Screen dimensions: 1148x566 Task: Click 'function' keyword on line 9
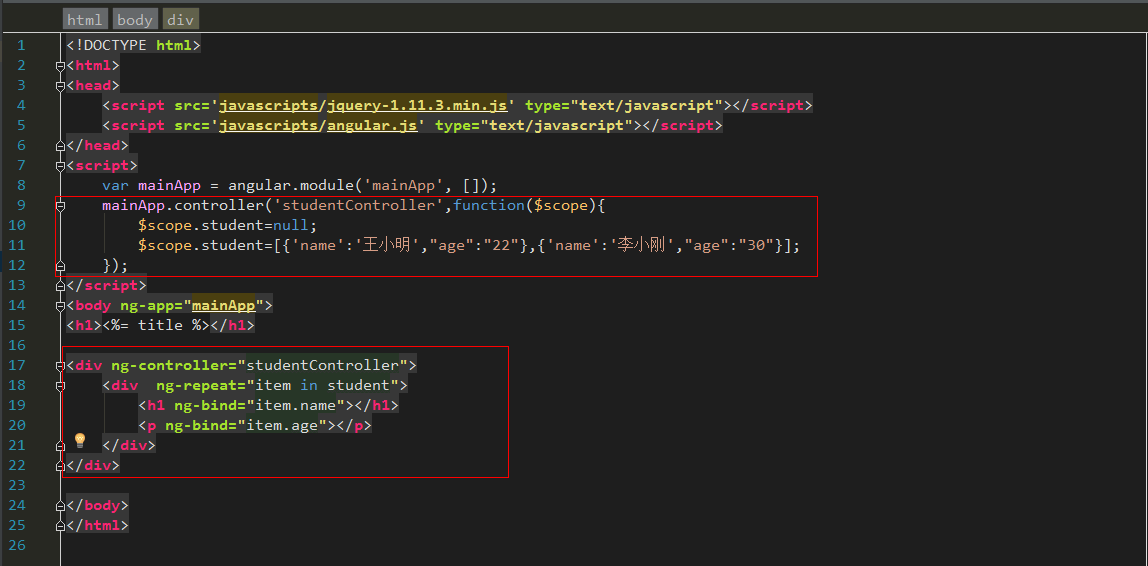(x=489, y=205)
